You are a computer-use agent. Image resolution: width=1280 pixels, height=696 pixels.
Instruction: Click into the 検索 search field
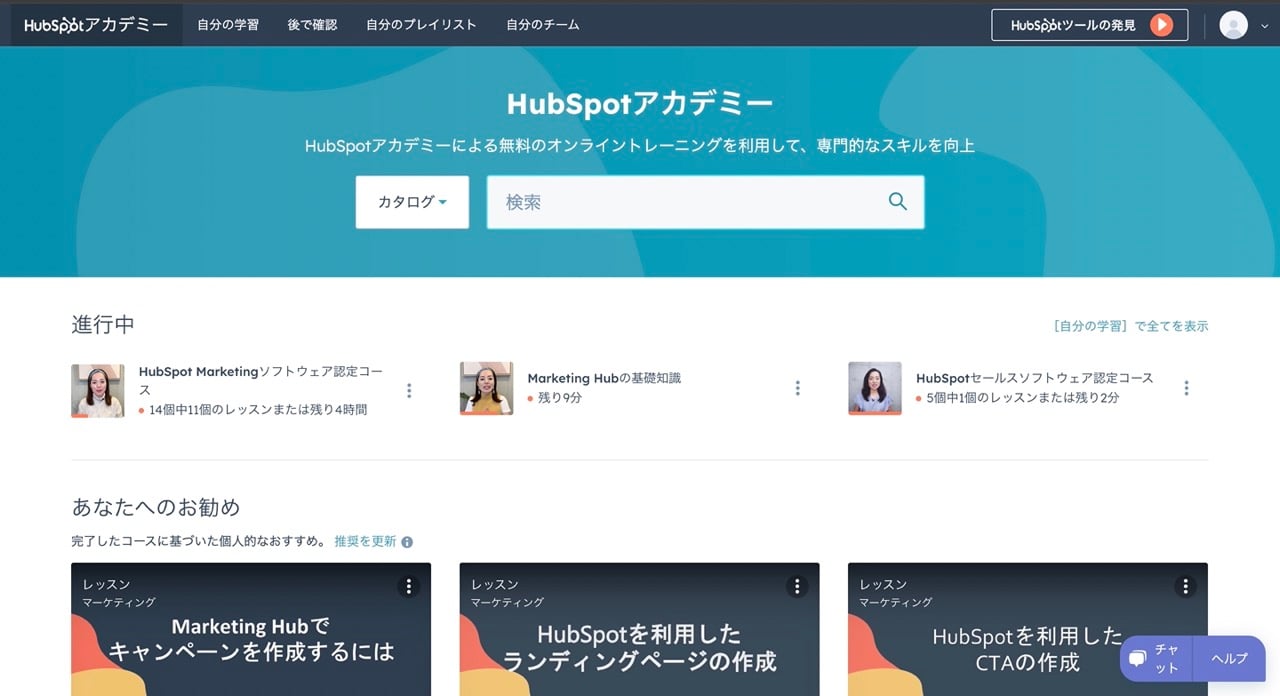(x=705, y=202)
